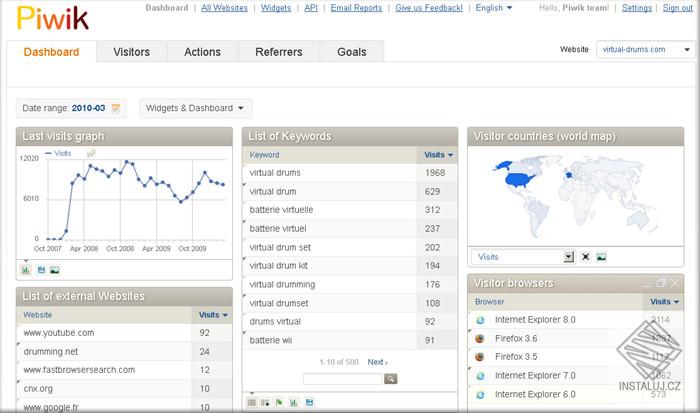
Task: Click the keyword search input field
Action: (342, 379)
